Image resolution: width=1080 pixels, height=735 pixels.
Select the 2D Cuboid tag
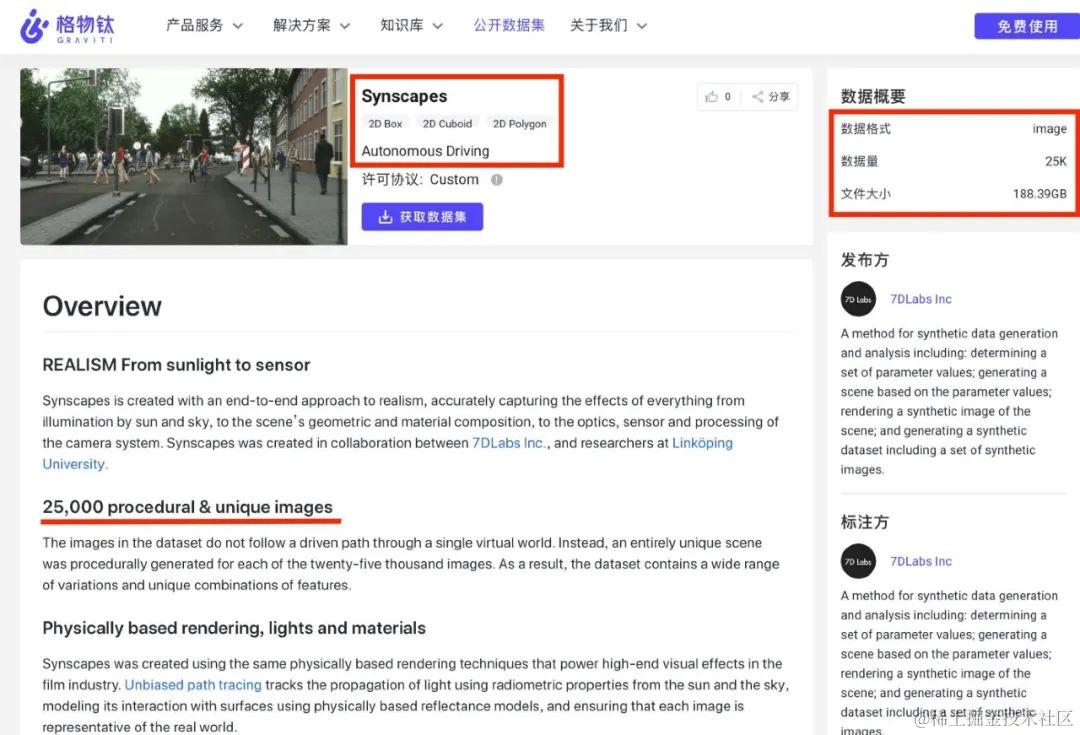point(447,124)
